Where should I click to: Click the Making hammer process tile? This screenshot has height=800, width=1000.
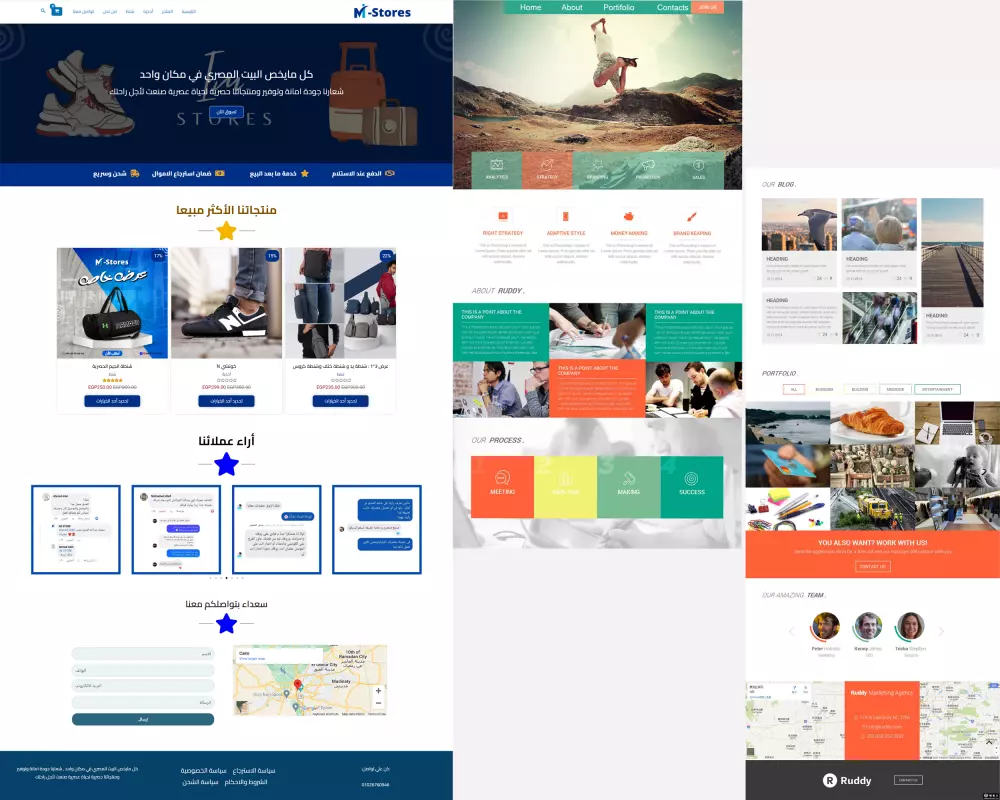[x=628, y=487]
